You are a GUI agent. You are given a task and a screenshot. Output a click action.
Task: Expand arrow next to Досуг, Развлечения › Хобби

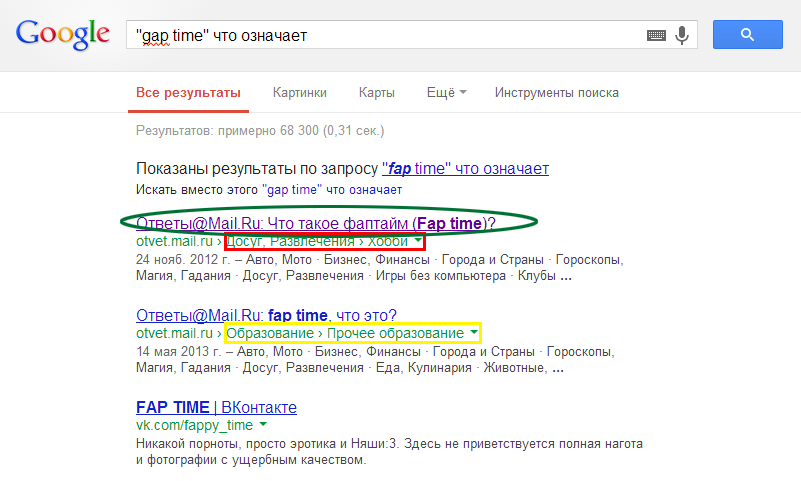(418, 240)
